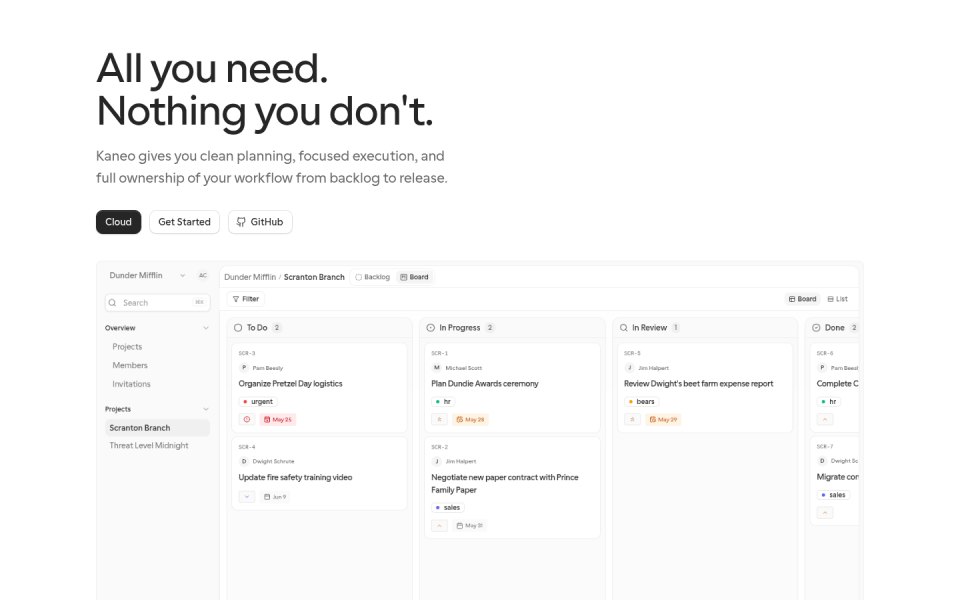Click the sales label on Negotiate contract card
This screenshot has width=960, height=600.
coord(448,508)
